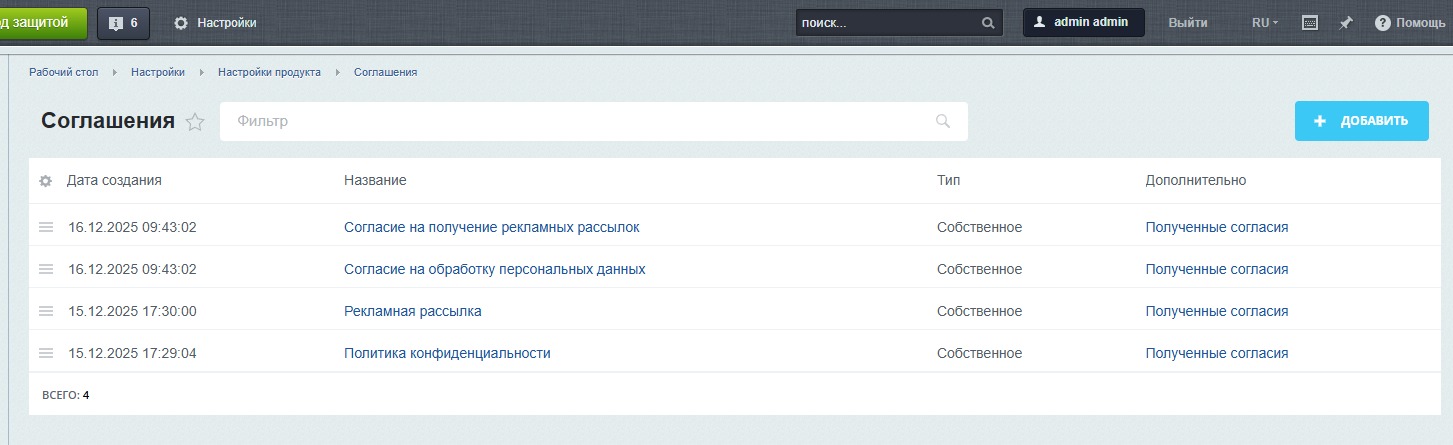1453x445 pixels.
Task: Sort by Название column header
Action: 375,180
